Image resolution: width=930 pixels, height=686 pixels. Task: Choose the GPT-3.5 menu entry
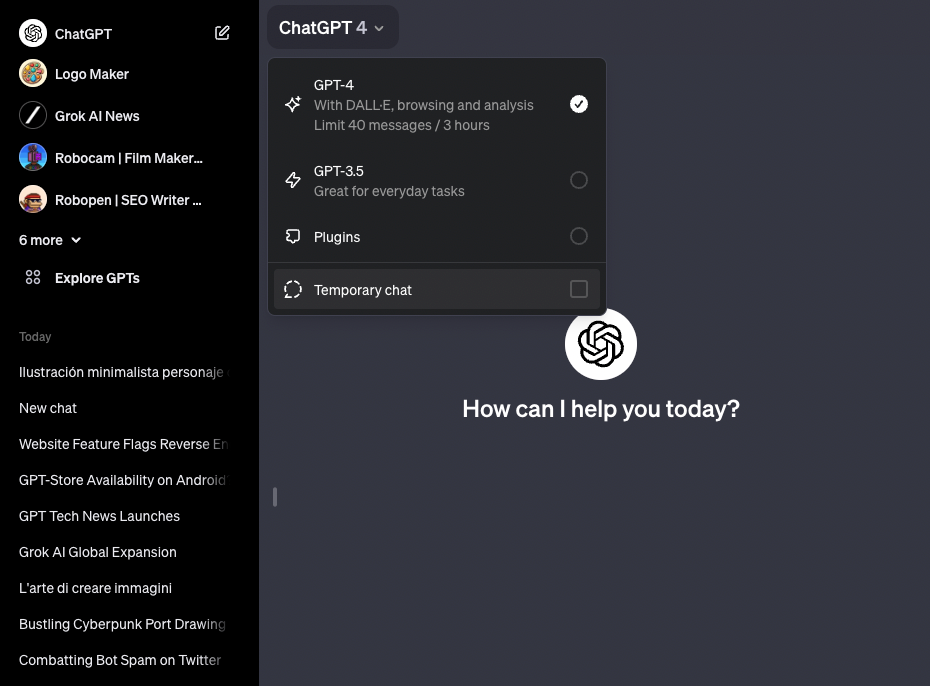437,180
